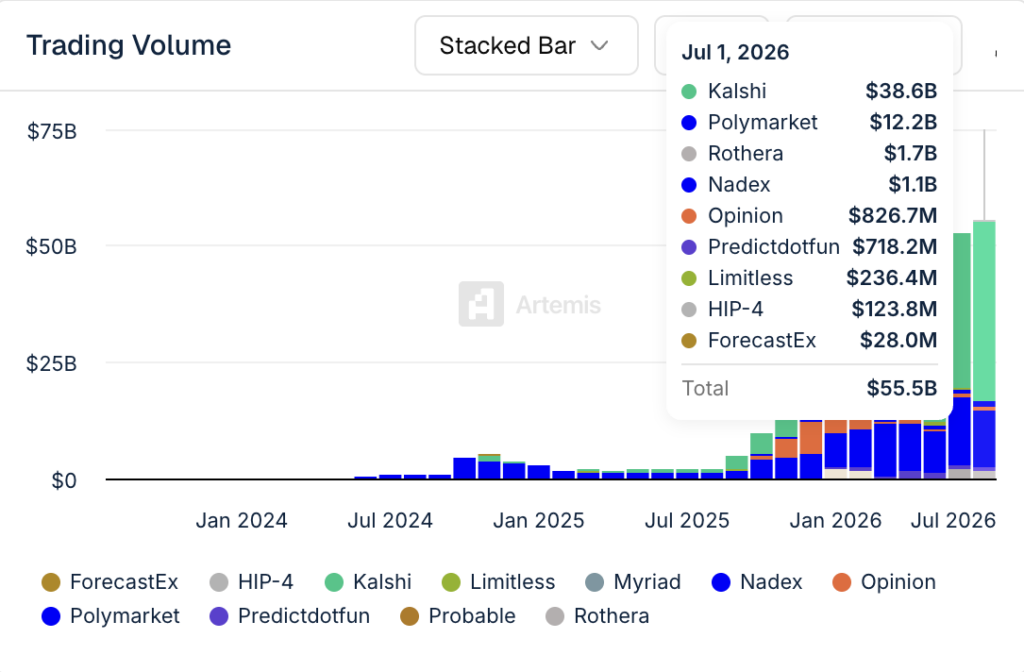
Task: Toggle Kalshi series in the legend
Action: [x=368, y=582]
